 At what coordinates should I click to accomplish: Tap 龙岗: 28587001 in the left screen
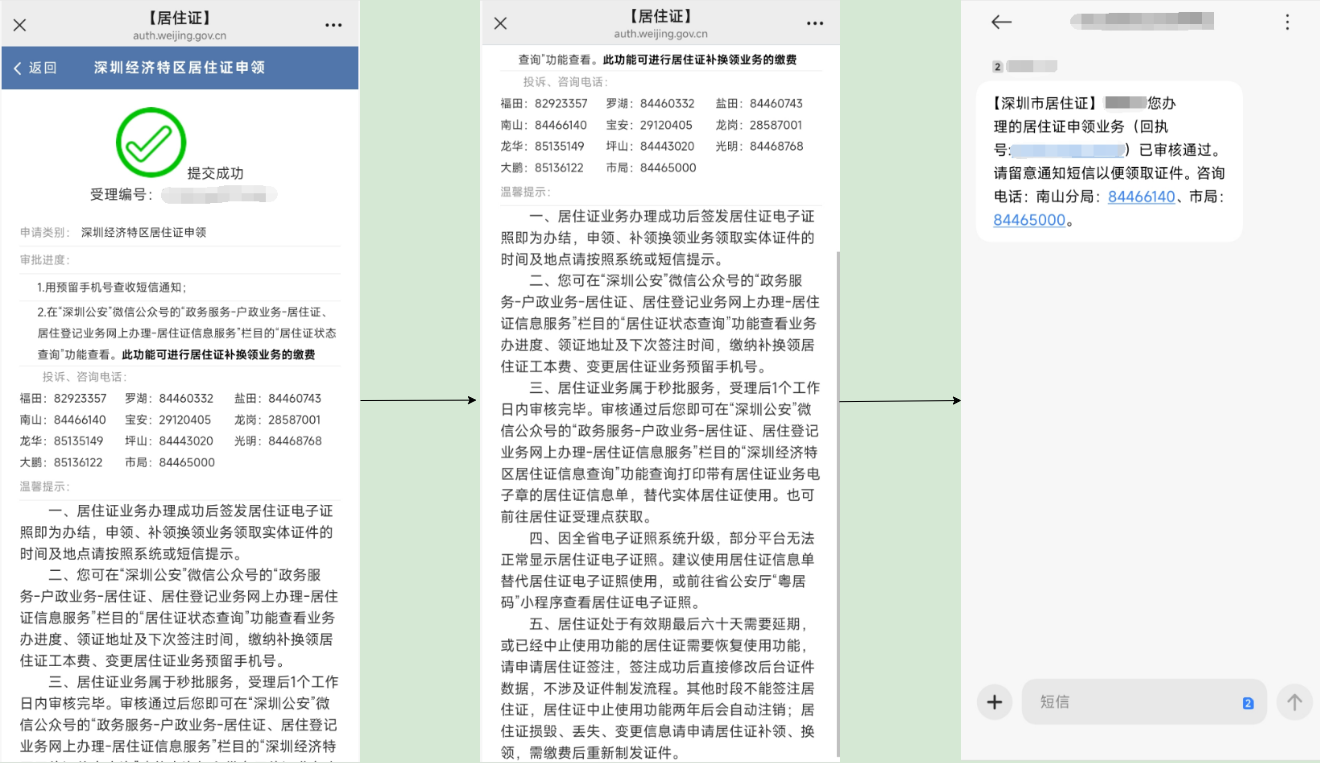[x=277, y=420]
